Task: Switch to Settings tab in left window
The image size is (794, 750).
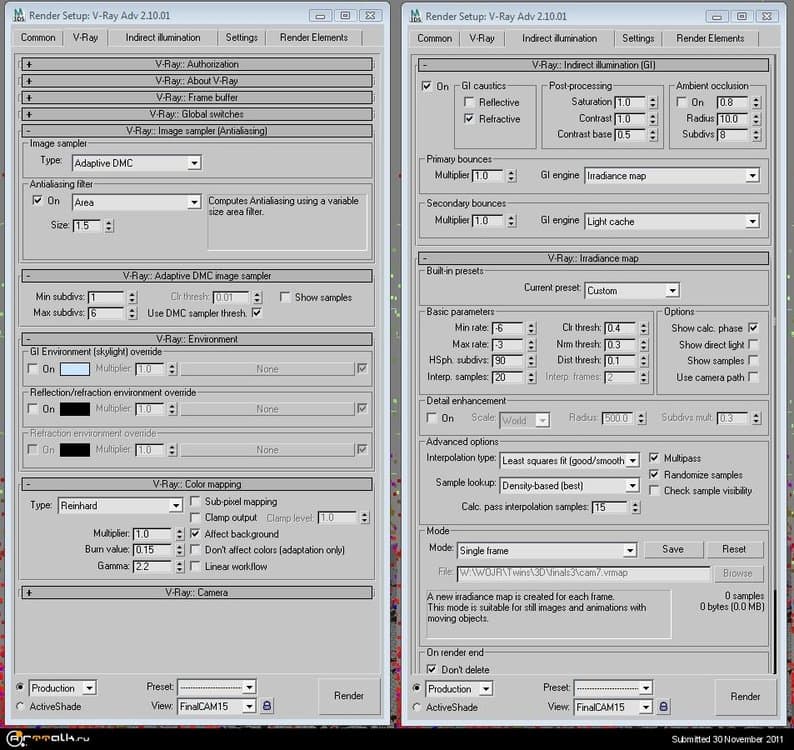Action: tap(241, 37)
